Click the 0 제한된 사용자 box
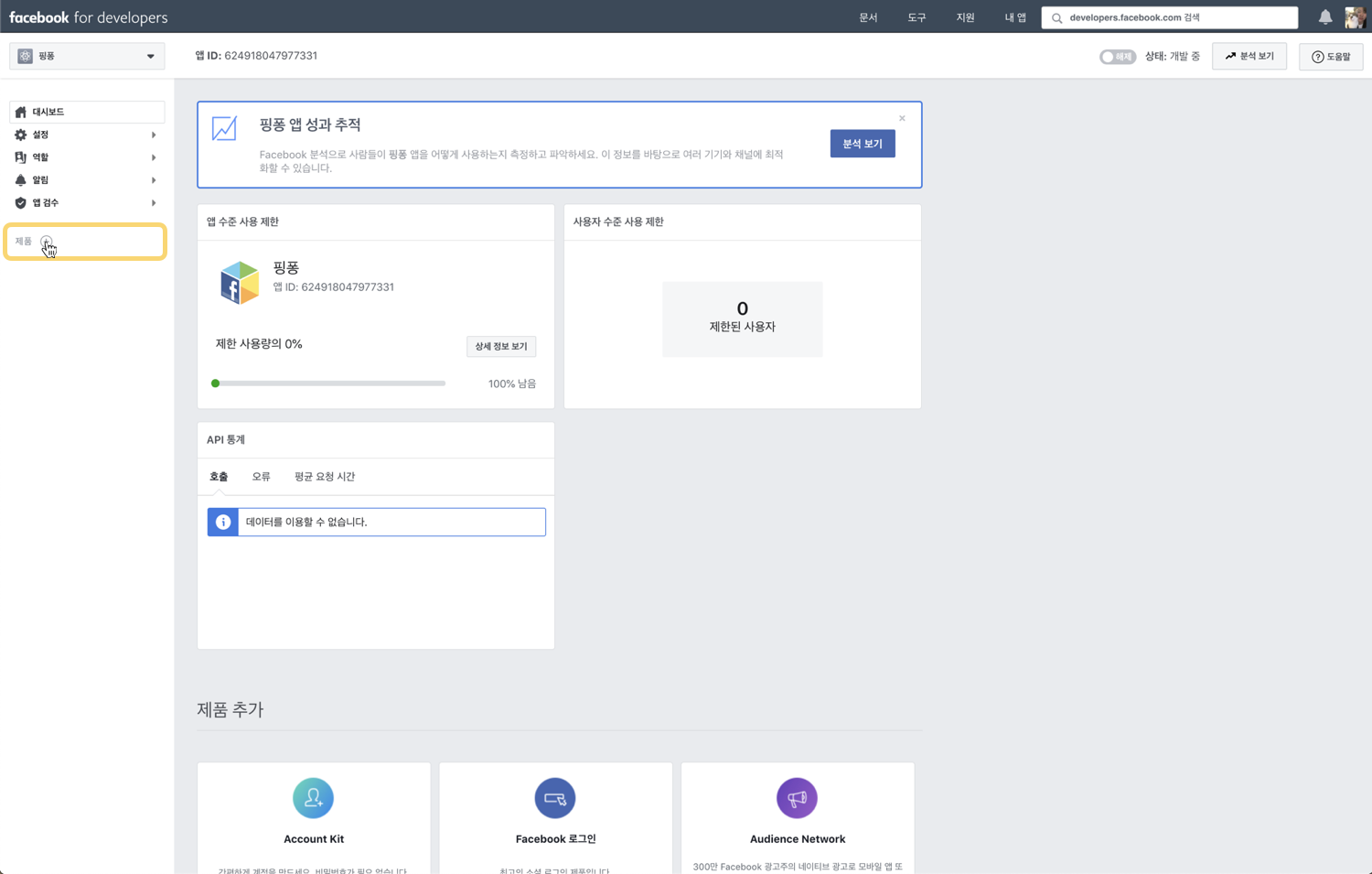1372x874 pixels. click(x=743, y=318)
